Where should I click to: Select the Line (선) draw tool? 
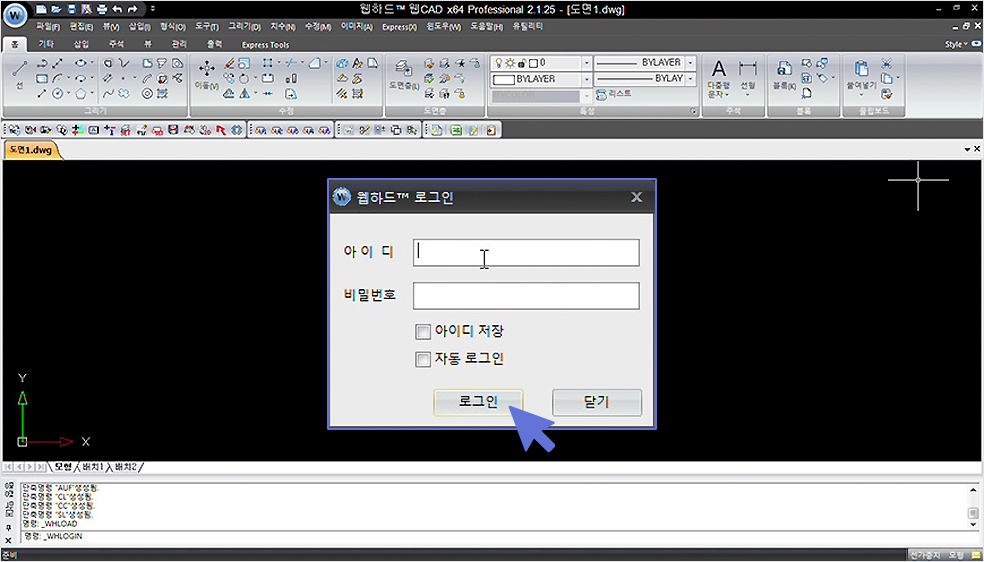[19, 77]
